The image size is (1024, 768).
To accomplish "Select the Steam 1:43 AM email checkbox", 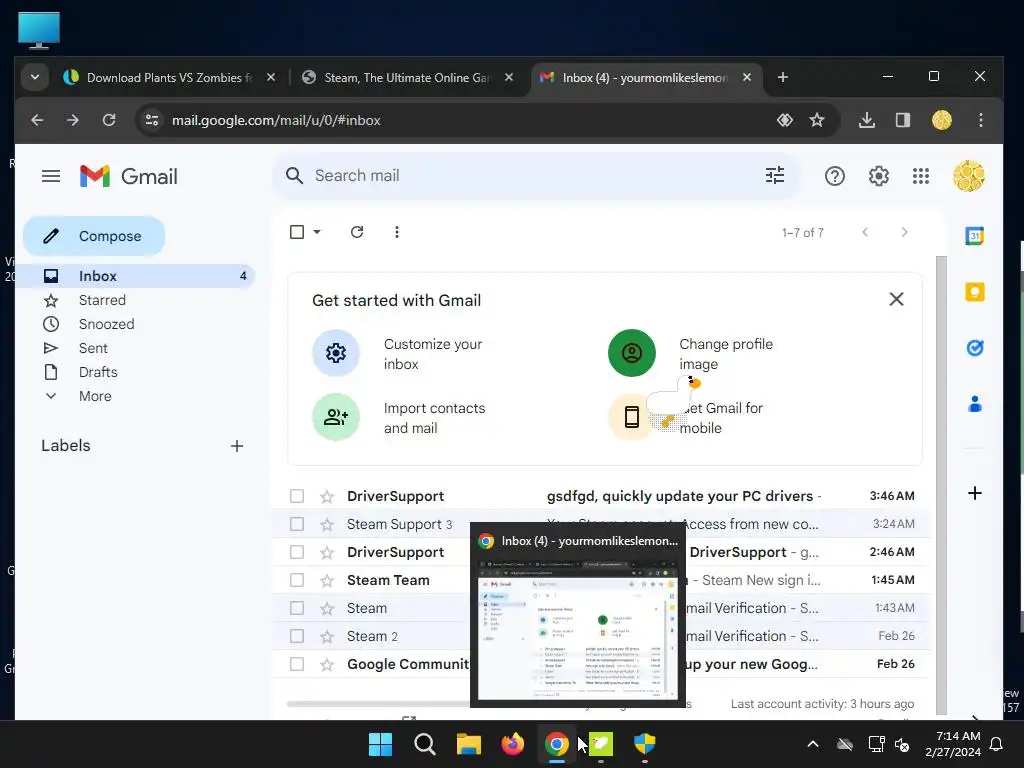I will click(296, 608).
